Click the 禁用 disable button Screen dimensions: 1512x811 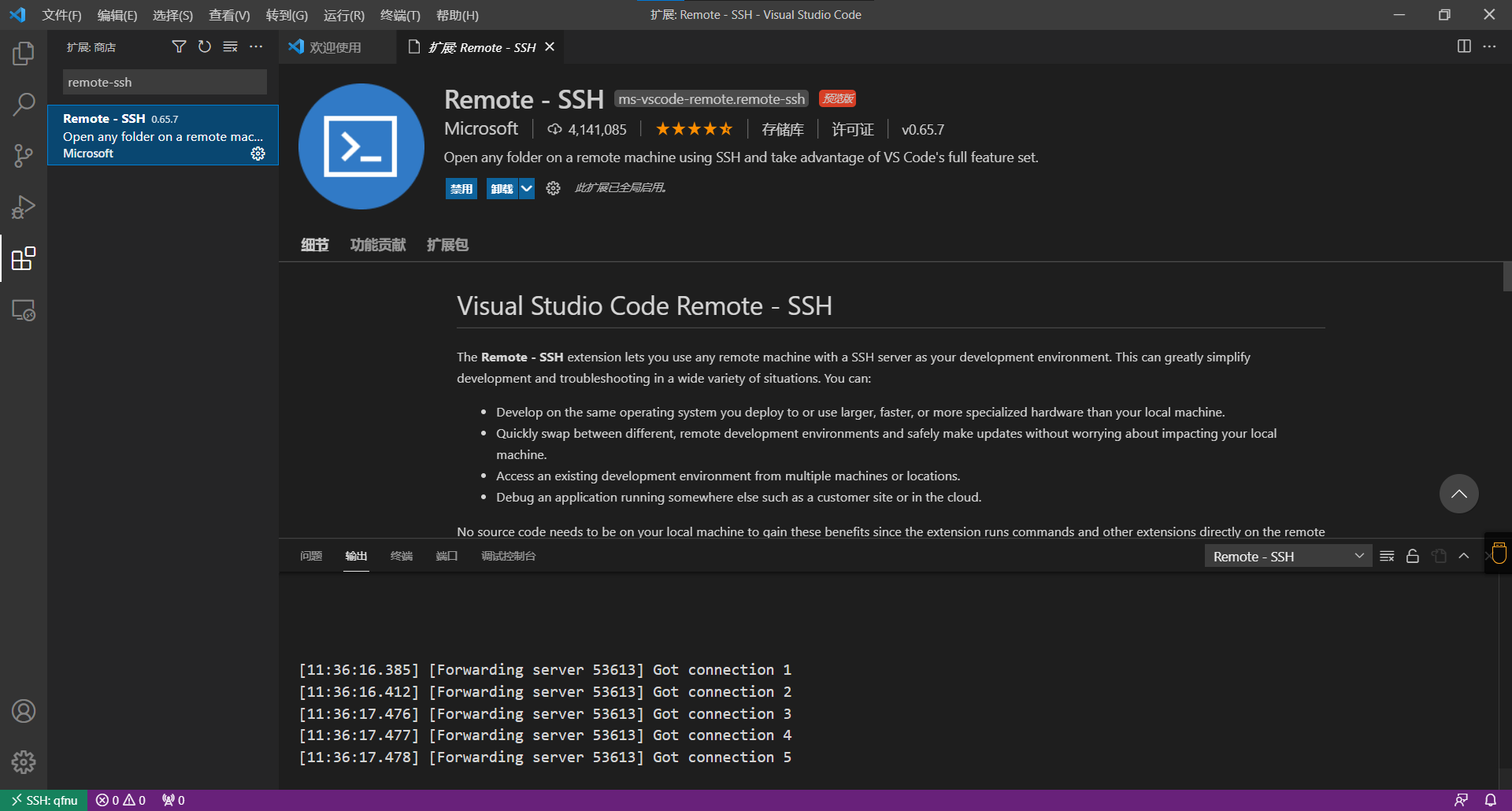(x=461, y=188)
